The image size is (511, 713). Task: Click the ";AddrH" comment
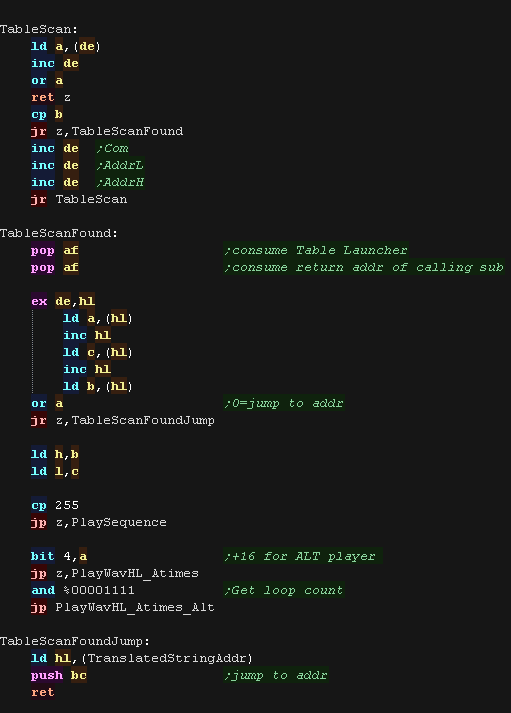point(120,182)
